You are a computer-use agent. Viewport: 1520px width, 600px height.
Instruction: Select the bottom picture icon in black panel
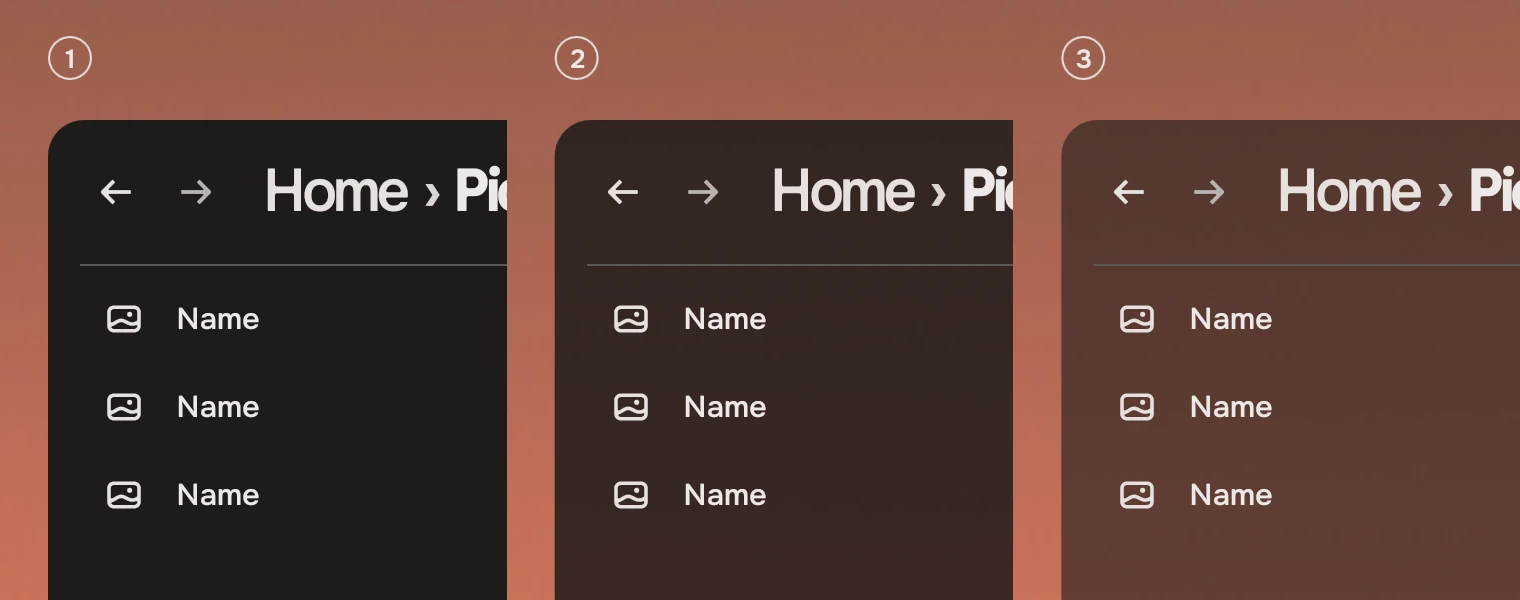[124, 495]
